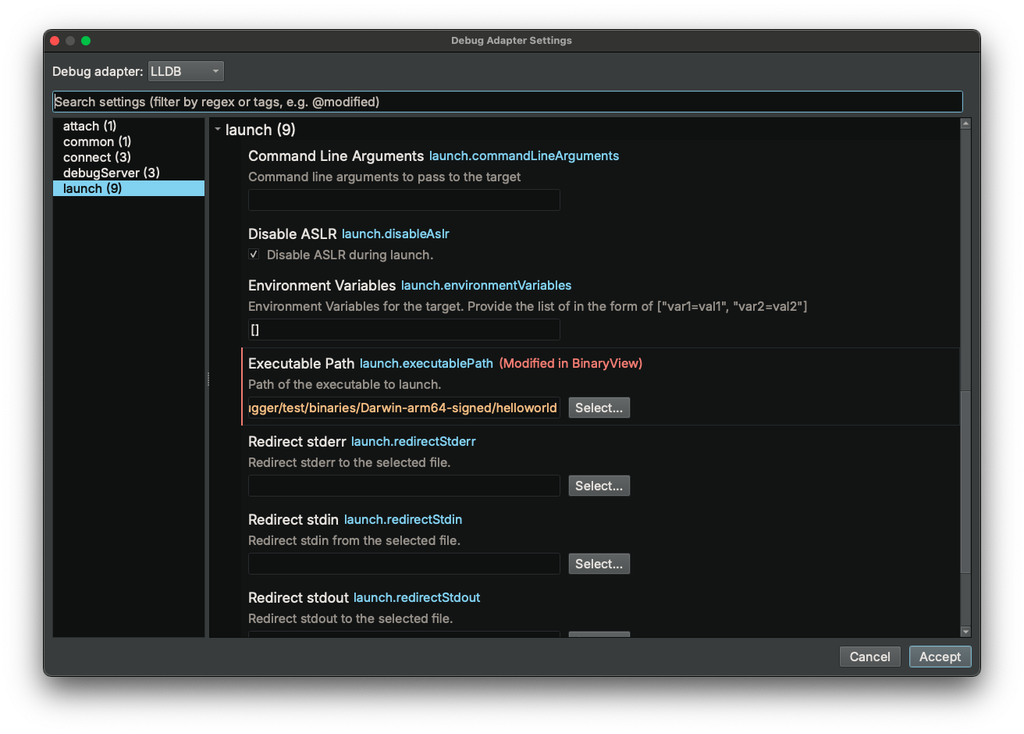
Task: Click the Environment Variables input field
Action: 403,330
